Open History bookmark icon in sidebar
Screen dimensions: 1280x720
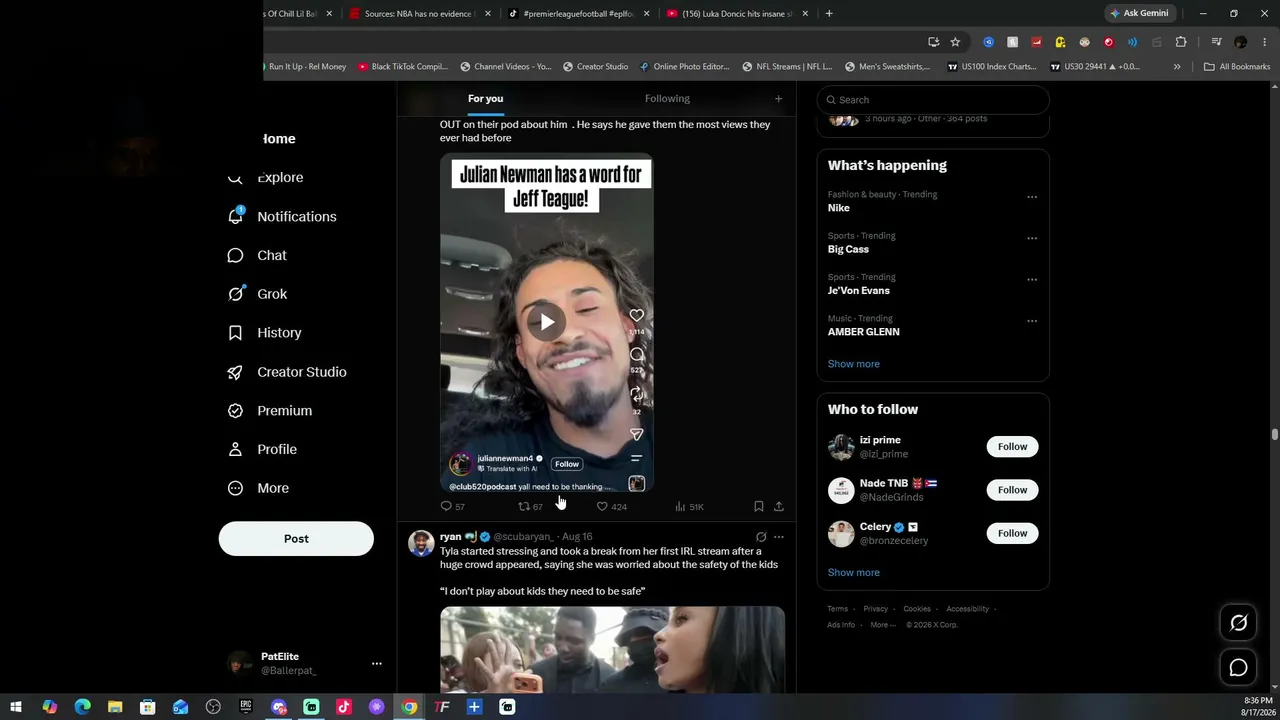click(235, 333)
